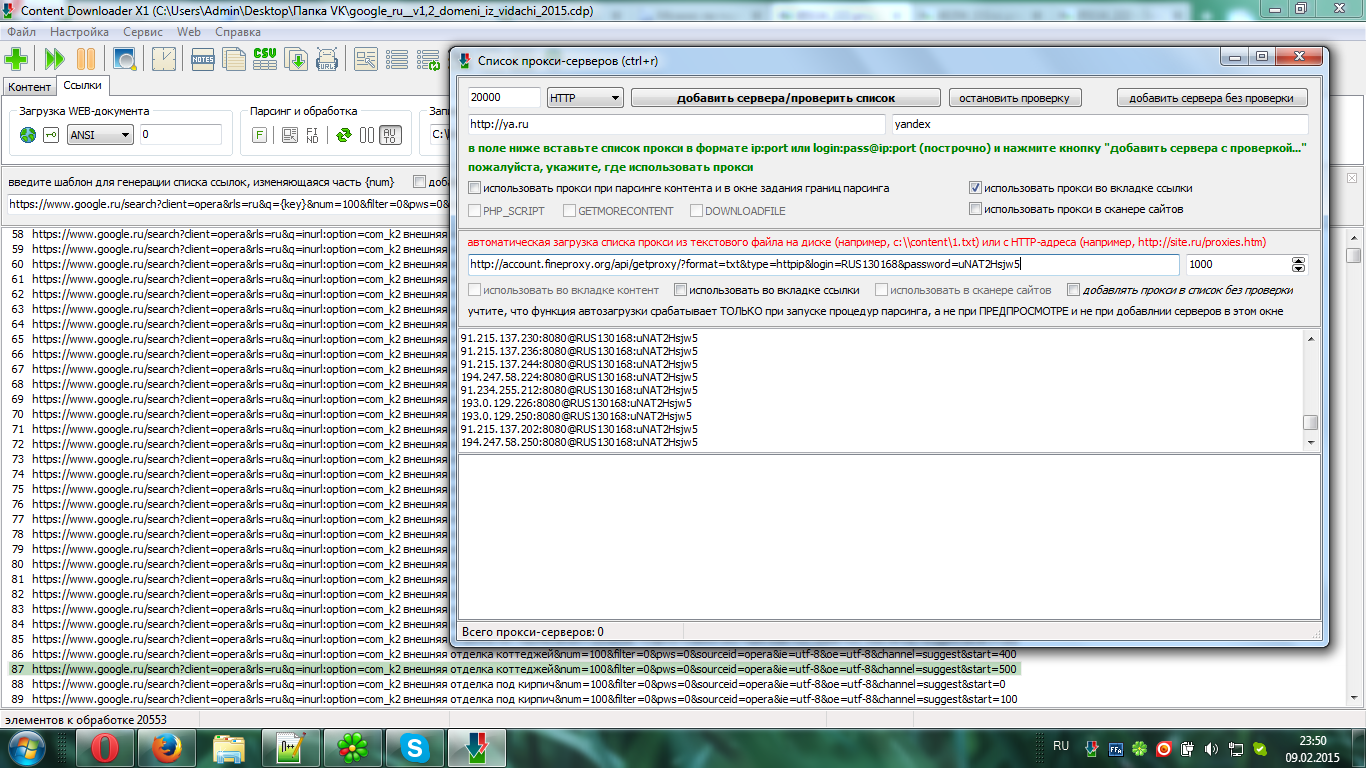The width and height of the screenshot is (1366, 768).
Task: Select proxy line 193.0.129.226:8080
Action: point(576,403)
